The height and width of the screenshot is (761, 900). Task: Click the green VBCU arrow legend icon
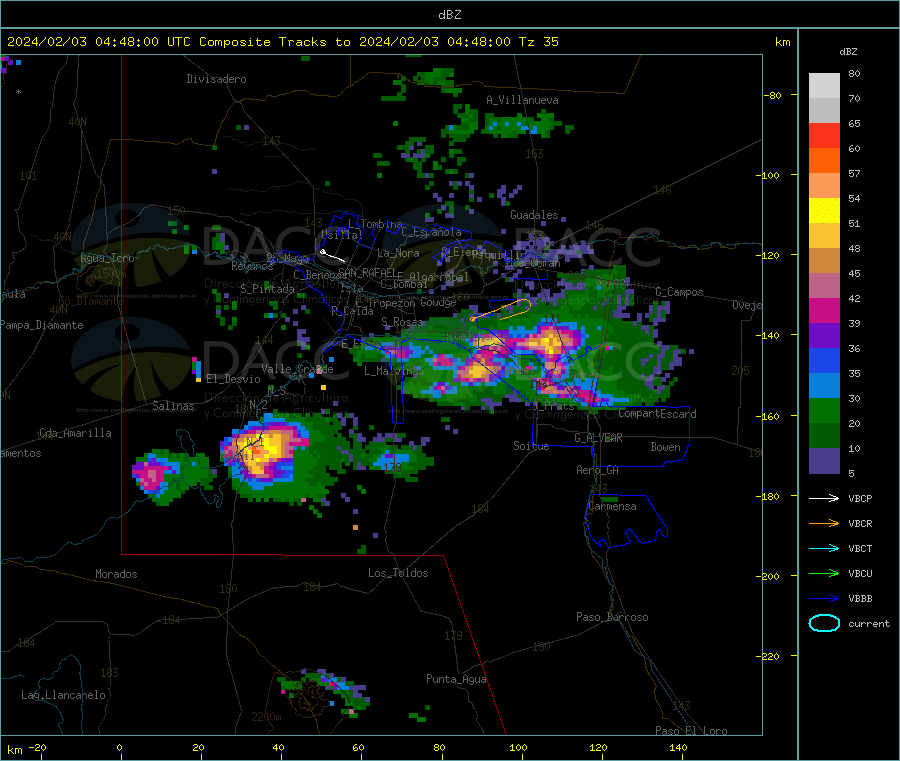point(824,573)
